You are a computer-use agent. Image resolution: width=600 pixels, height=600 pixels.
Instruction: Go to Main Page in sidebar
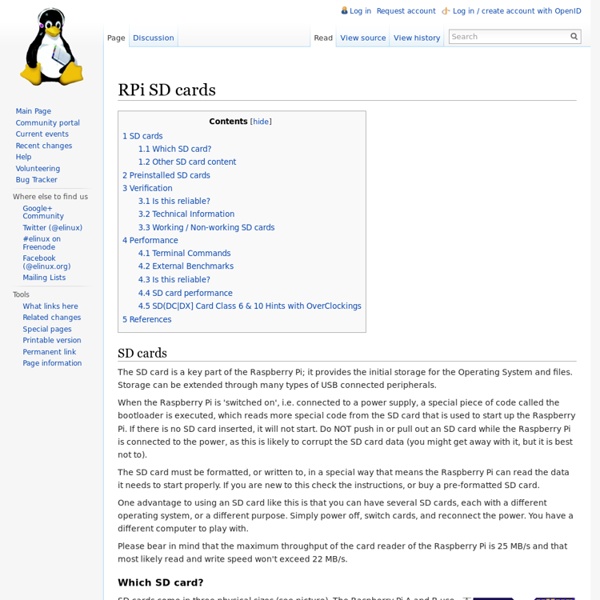[x=33, y=111]
